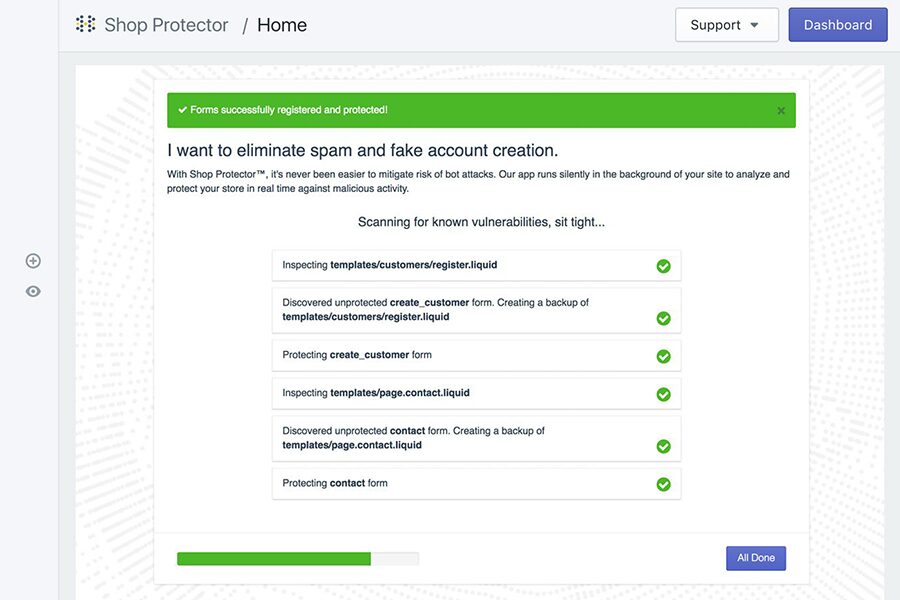
Task: Click green check beside Inspecting page.contact.liquid
Action: tap(664, 394)
